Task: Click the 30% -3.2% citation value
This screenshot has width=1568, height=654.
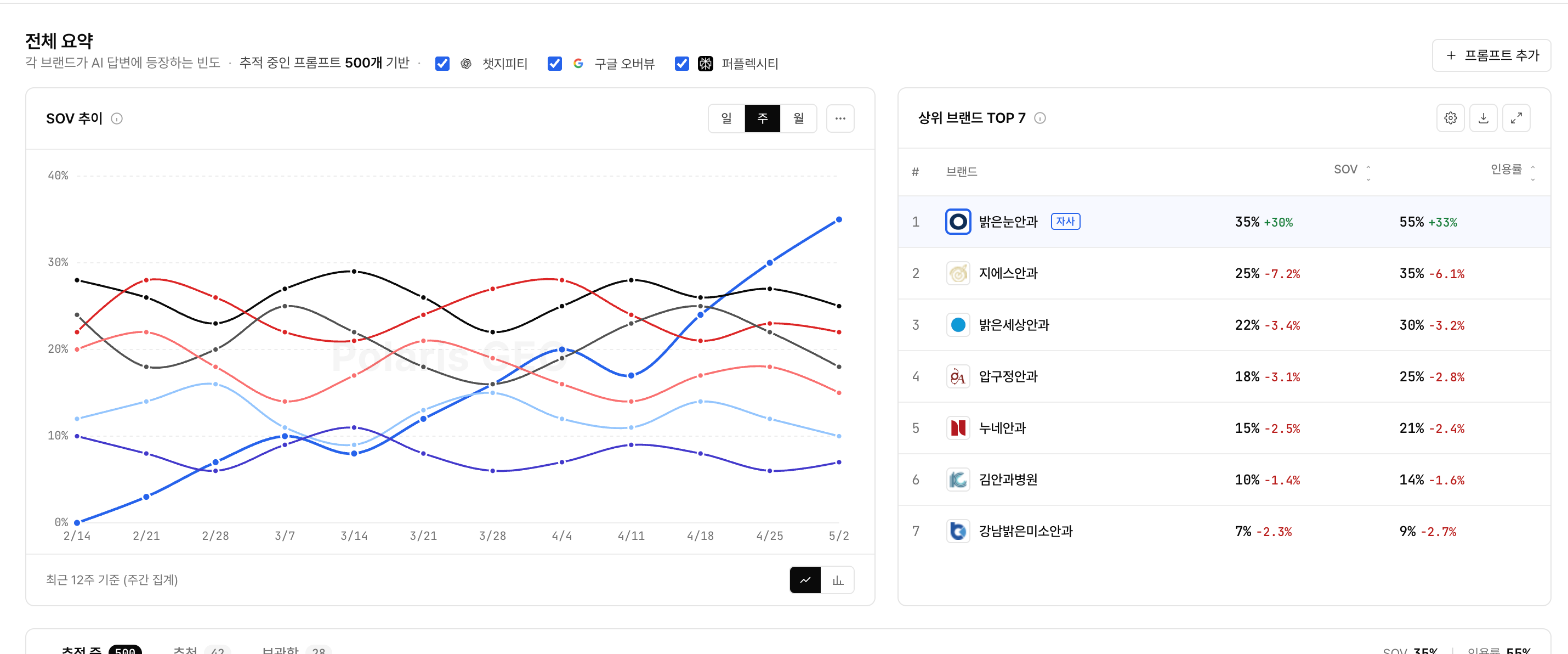Action: [1431, 325]
